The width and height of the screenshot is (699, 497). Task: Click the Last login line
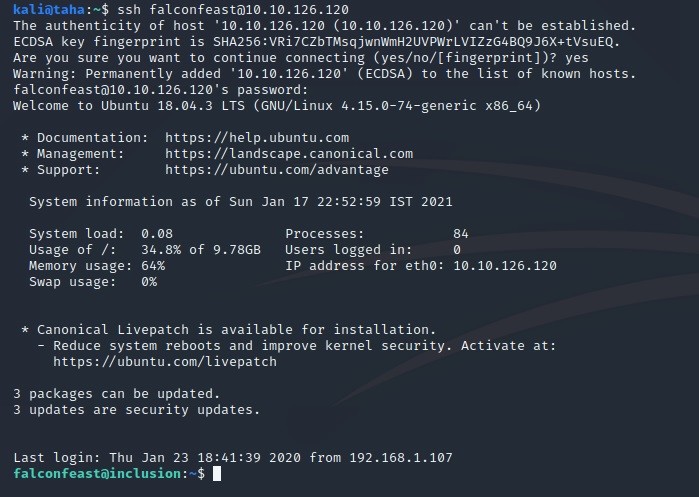click(x=233, y=457)
